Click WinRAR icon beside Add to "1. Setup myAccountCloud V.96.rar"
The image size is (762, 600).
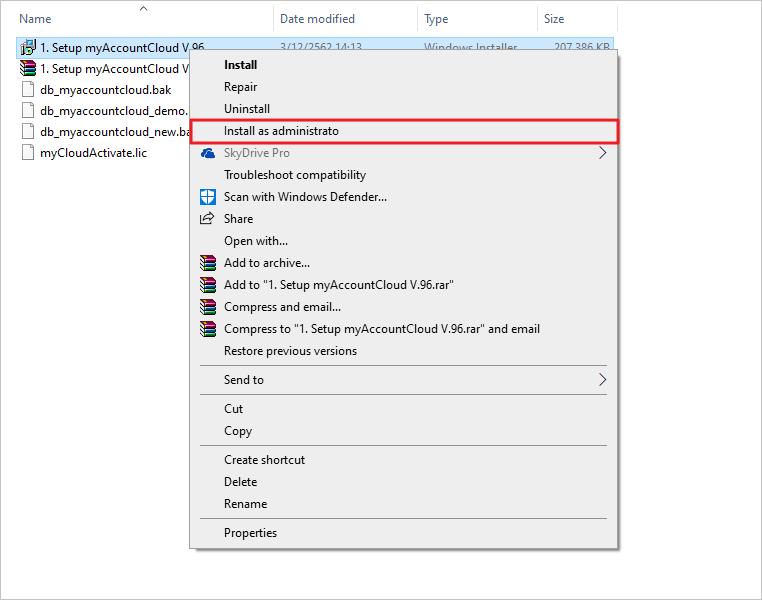208,285
